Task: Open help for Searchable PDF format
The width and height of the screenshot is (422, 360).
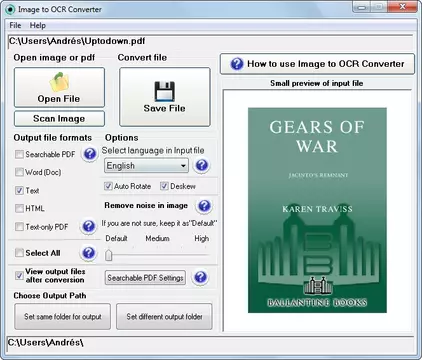Action: [x=89, y=154]
